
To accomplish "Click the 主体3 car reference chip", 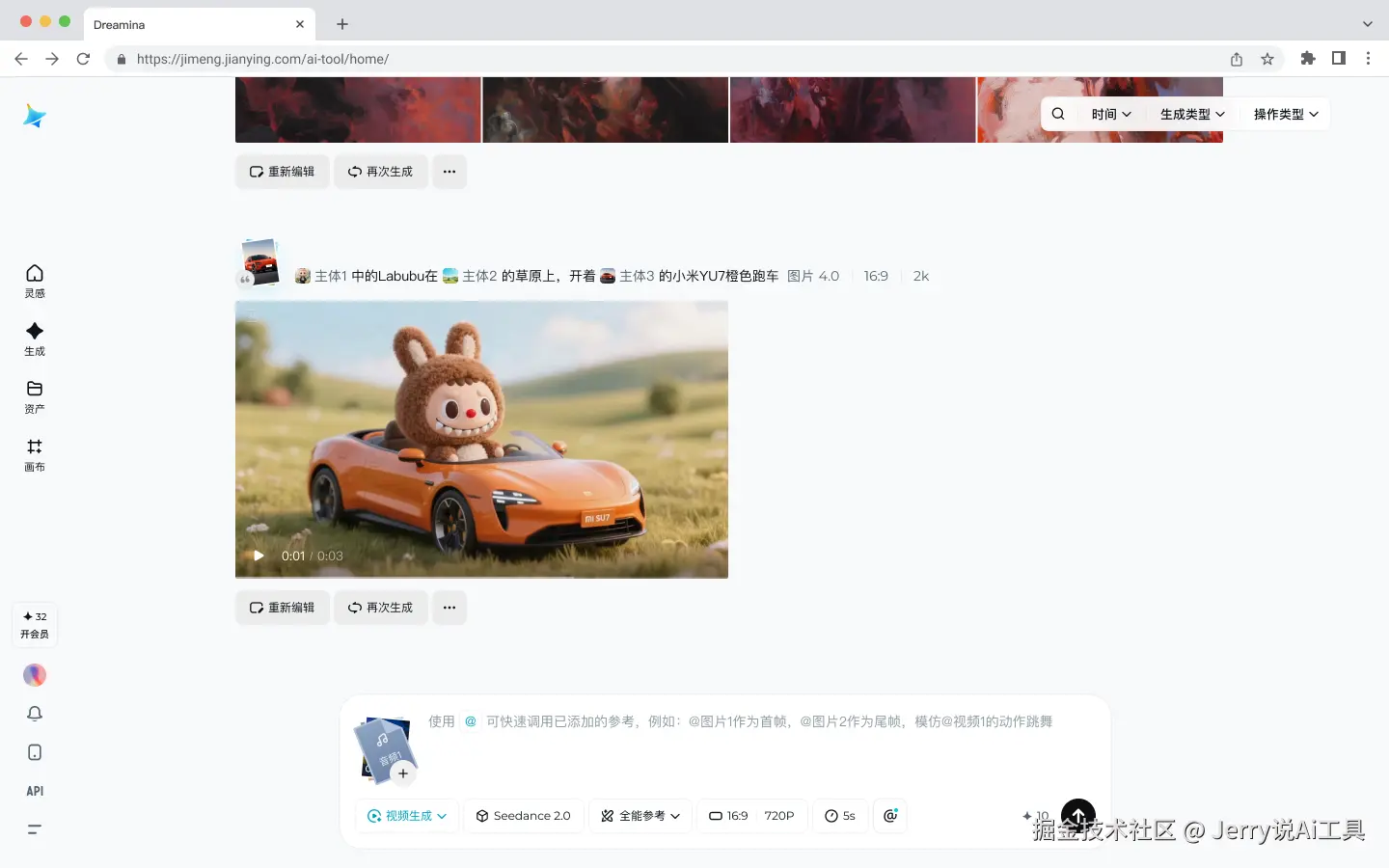I will (x=627, y=276).
